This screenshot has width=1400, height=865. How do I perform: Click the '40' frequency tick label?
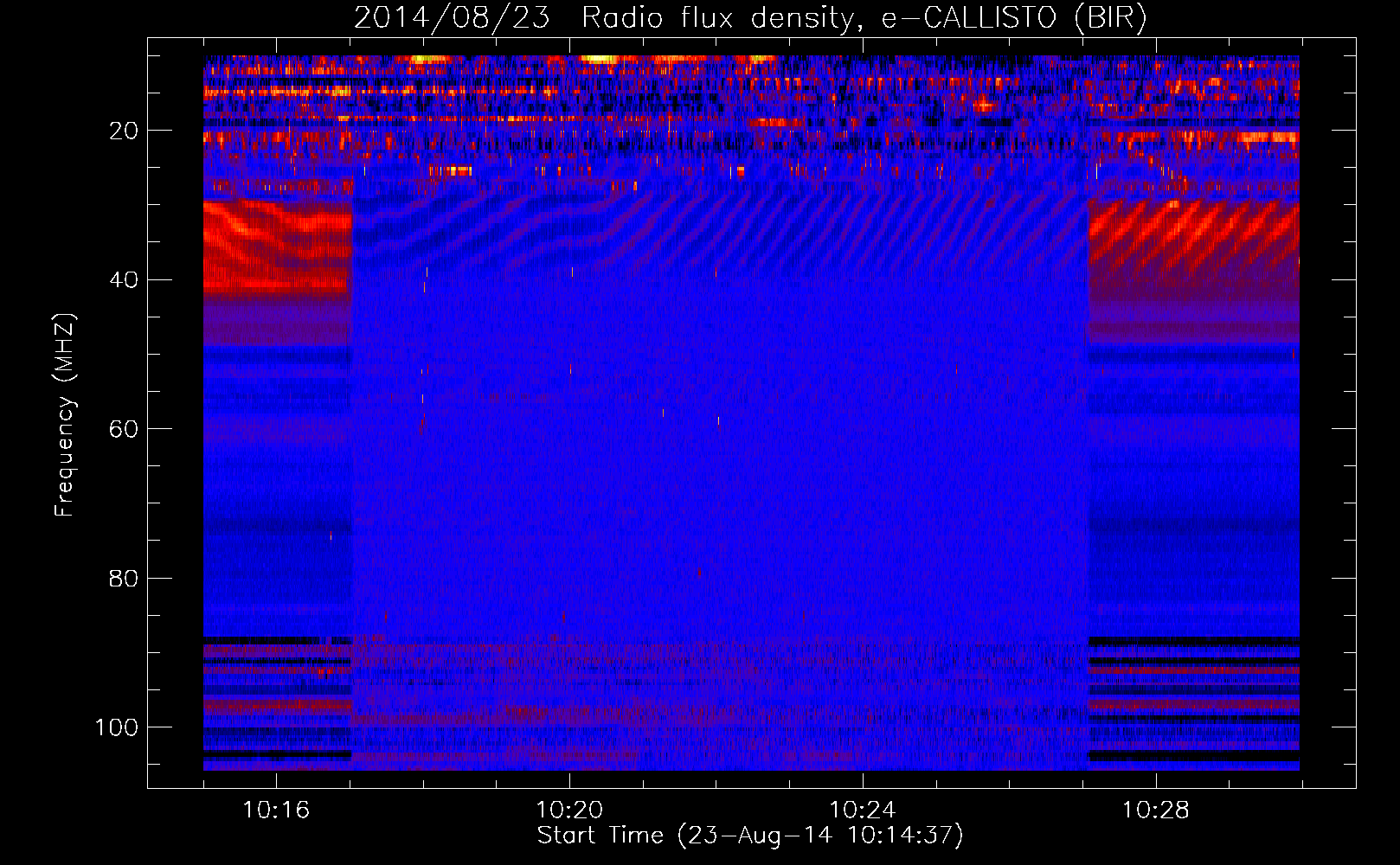(x=122, y=280)
